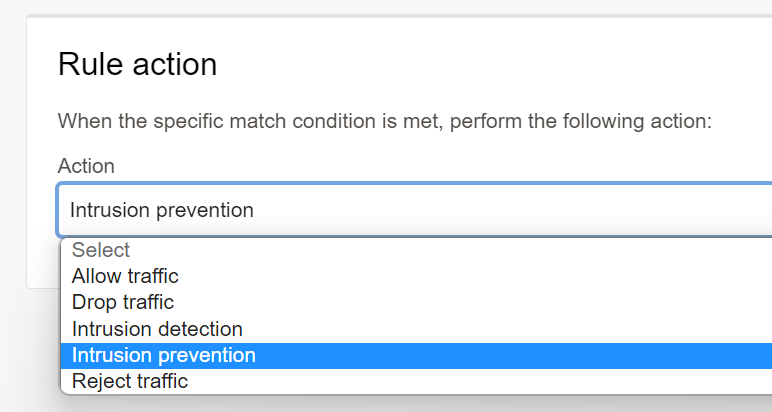Set the action to 'Reject traffic'
Image resolution: width=772 pixels, height=412 pixels.
130,381
